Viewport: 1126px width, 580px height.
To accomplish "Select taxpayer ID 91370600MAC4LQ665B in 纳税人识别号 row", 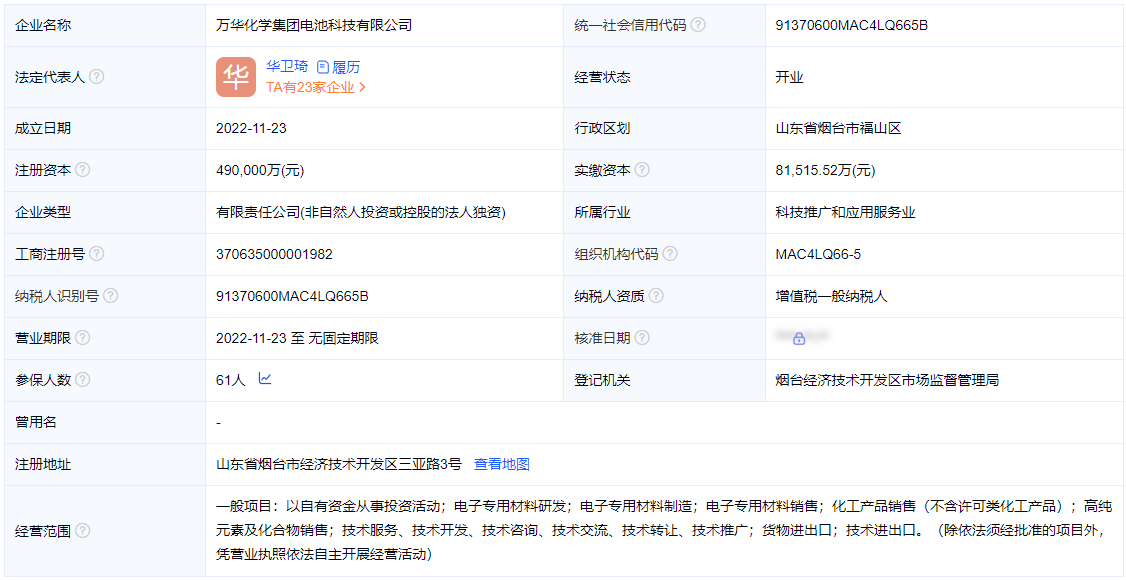I will point(292,296).
